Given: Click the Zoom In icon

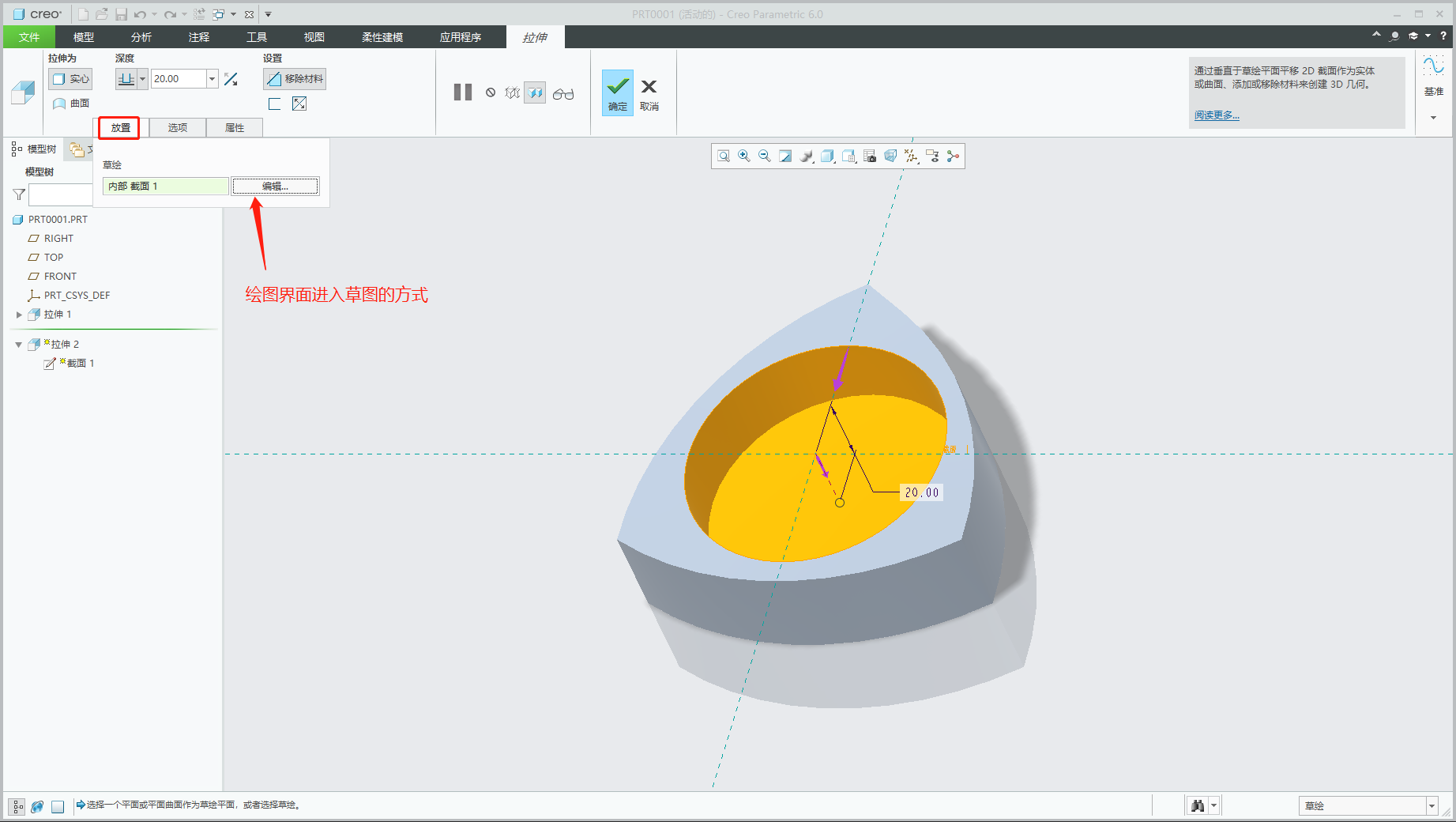Looking at the screenshot, I should click(x=744, y=156).
